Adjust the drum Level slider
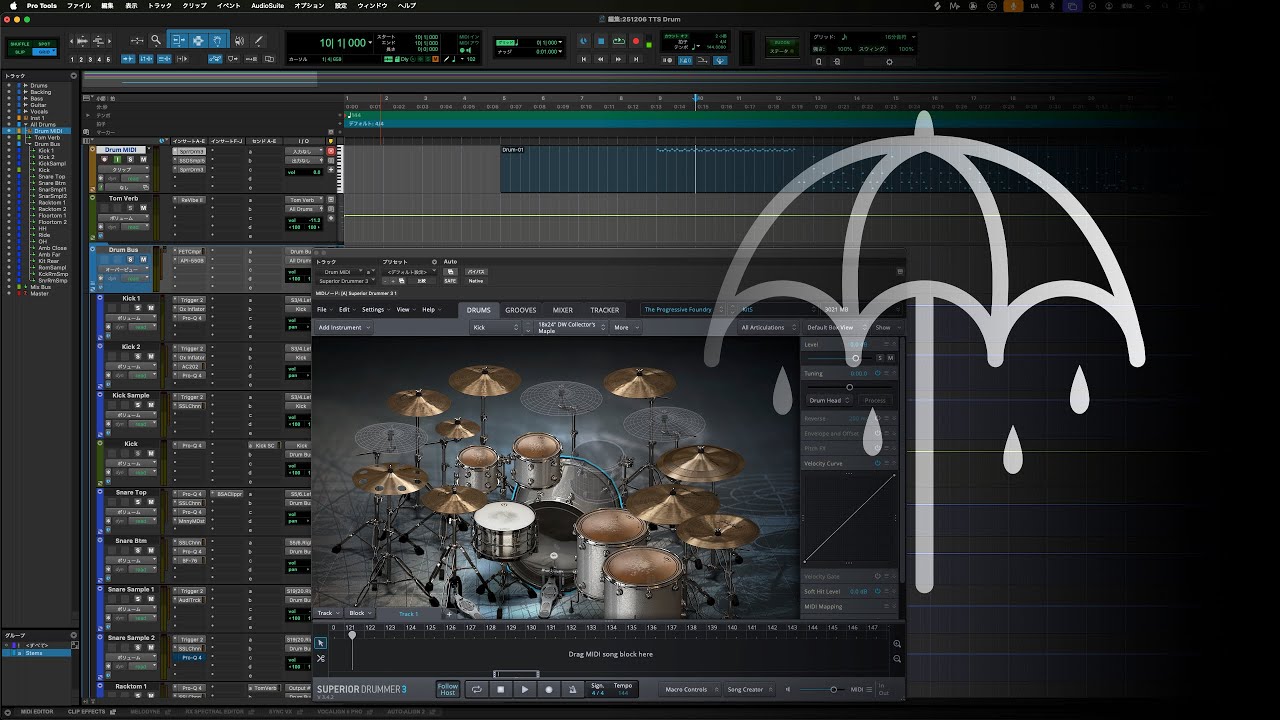This screenshot has height=720, width=1280. pyautogui.click(x=855, y=358)
